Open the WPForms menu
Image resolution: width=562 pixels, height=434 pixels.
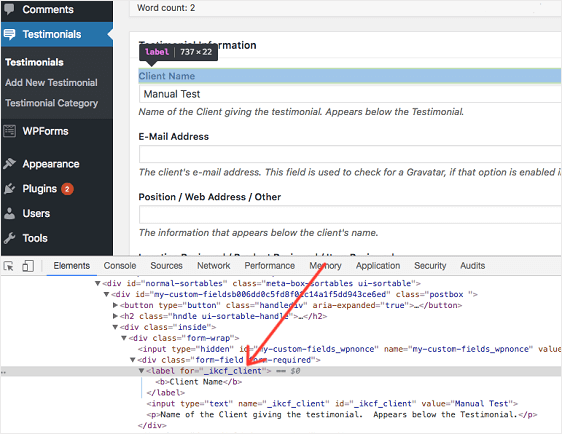(x=46, y=131)
